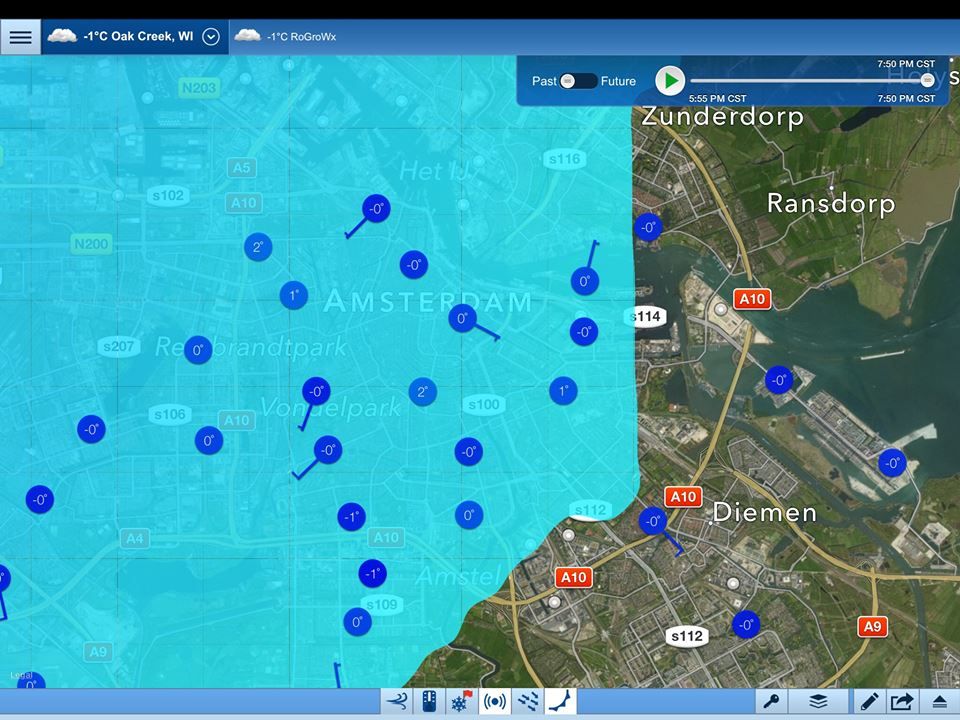Tap the Zunderdorp map label

(x=722, y=116)
